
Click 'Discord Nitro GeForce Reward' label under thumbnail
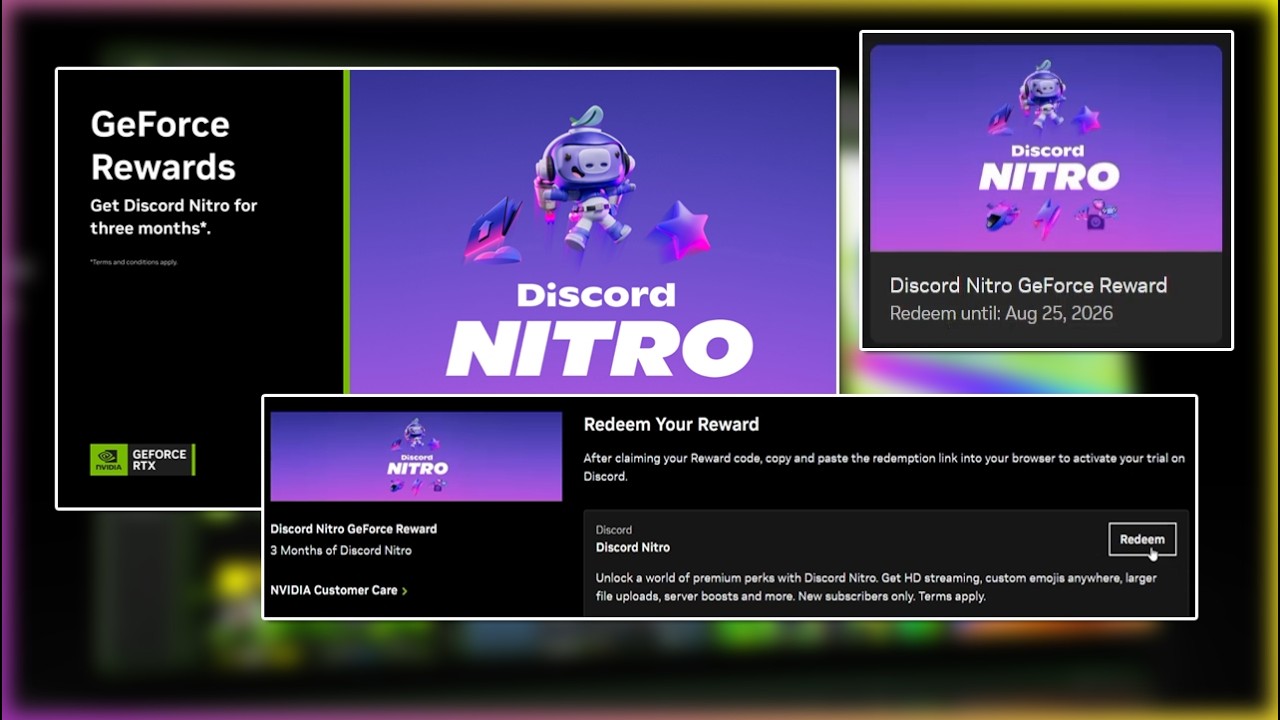click(x=353, y=529)
